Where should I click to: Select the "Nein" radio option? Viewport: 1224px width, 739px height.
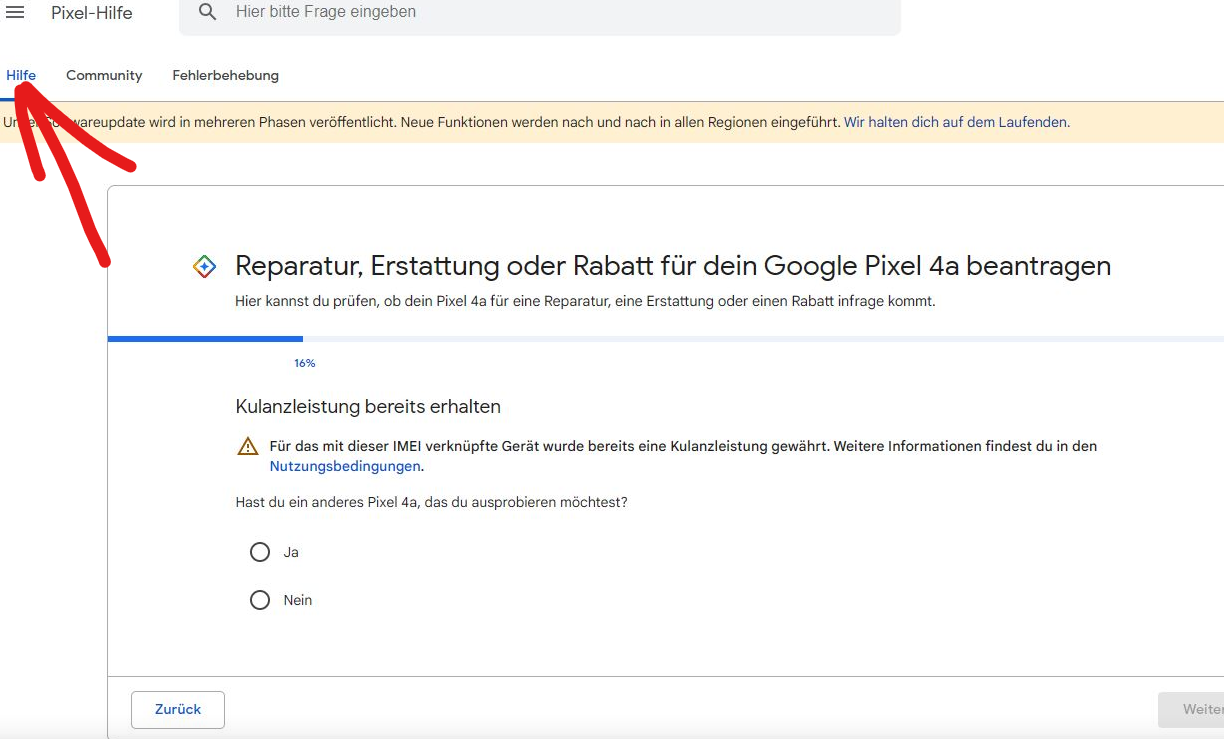pos(260,600)
